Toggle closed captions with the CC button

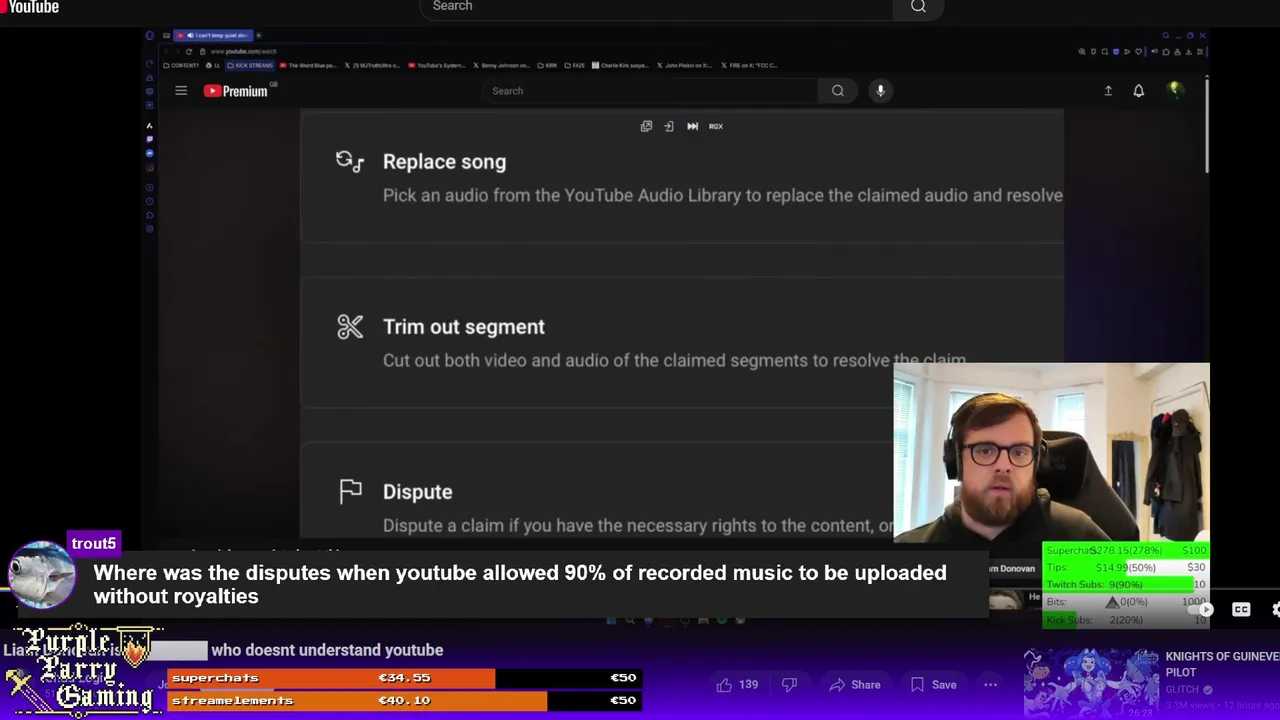(x=1241, y=609)
